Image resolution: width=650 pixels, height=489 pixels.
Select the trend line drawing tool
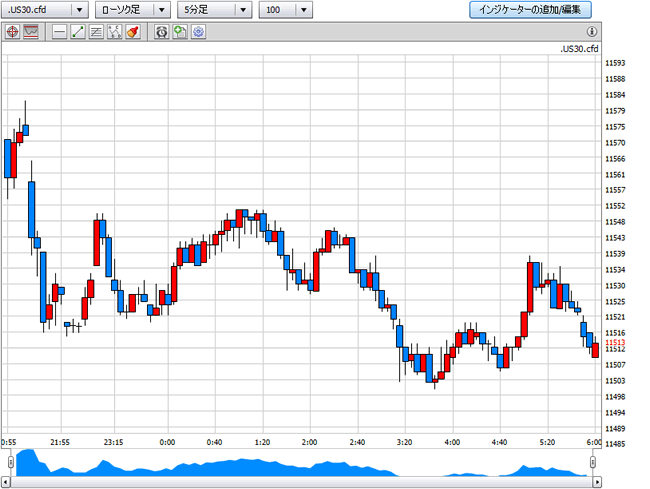pyautogui.click(x=78, y=32)
